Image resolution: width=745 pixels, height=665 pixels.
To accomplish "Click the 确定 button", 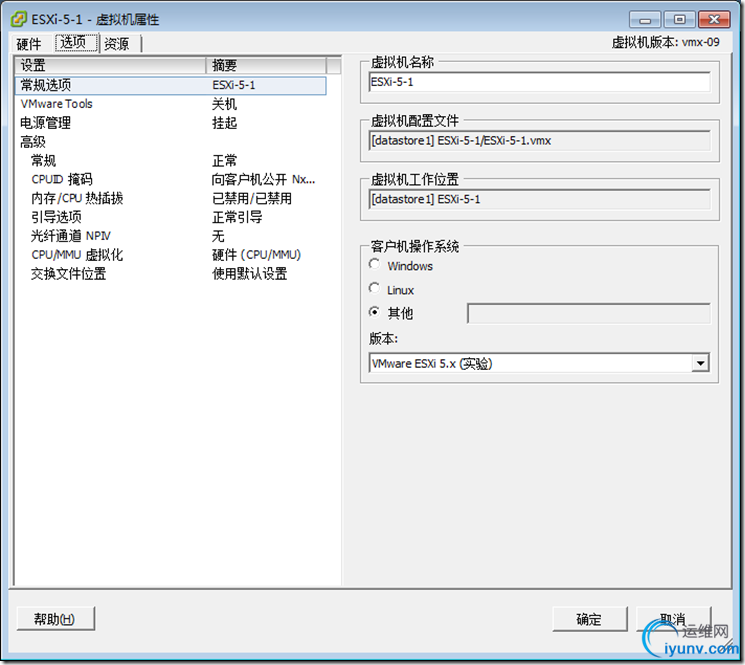I will (589, 618).
